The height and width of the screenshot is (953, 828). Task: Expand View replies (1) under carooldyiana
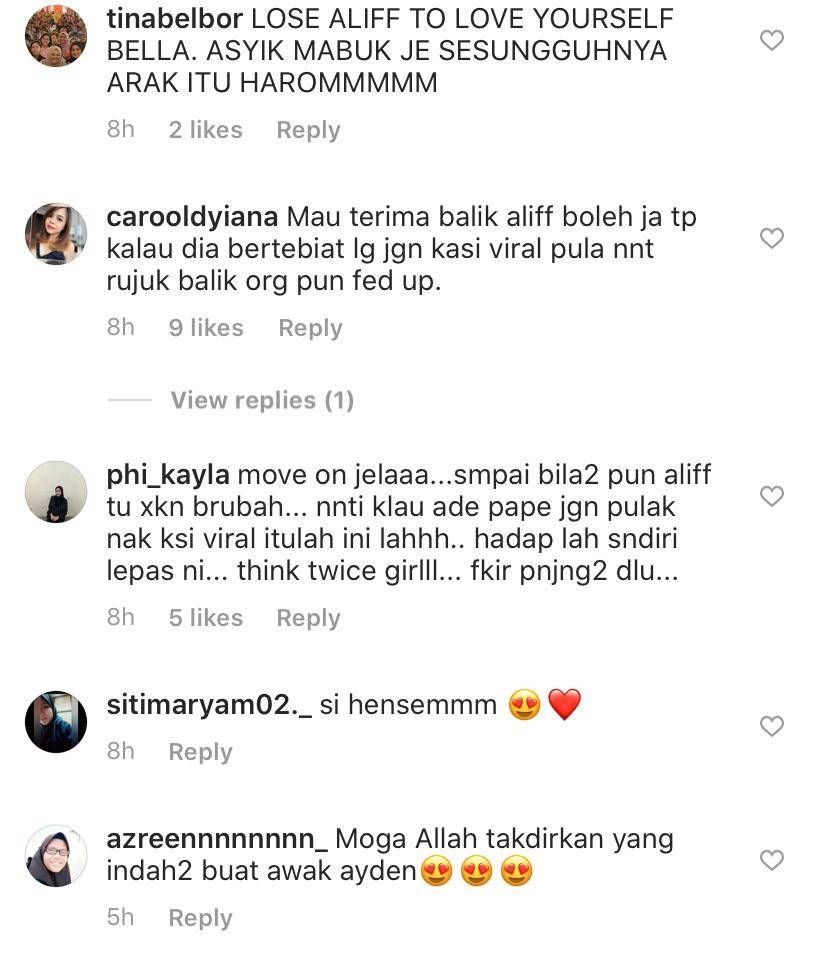(262, 400)
